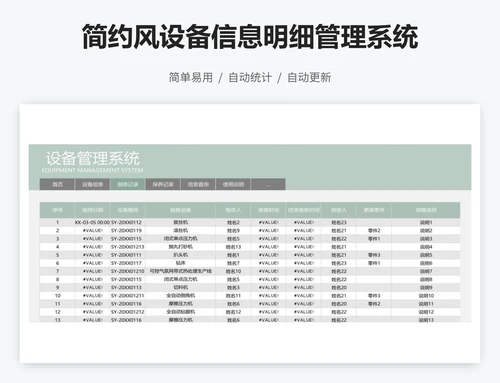This screenshot has height=383, width=500.
Task: Click the "..." navigation tab
Action: coord(268,184)
